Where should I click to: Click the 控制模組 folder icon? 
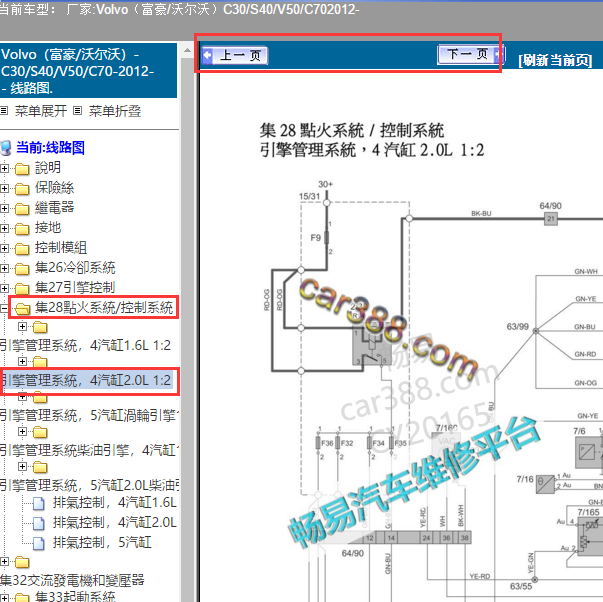(x=22, y=249)
